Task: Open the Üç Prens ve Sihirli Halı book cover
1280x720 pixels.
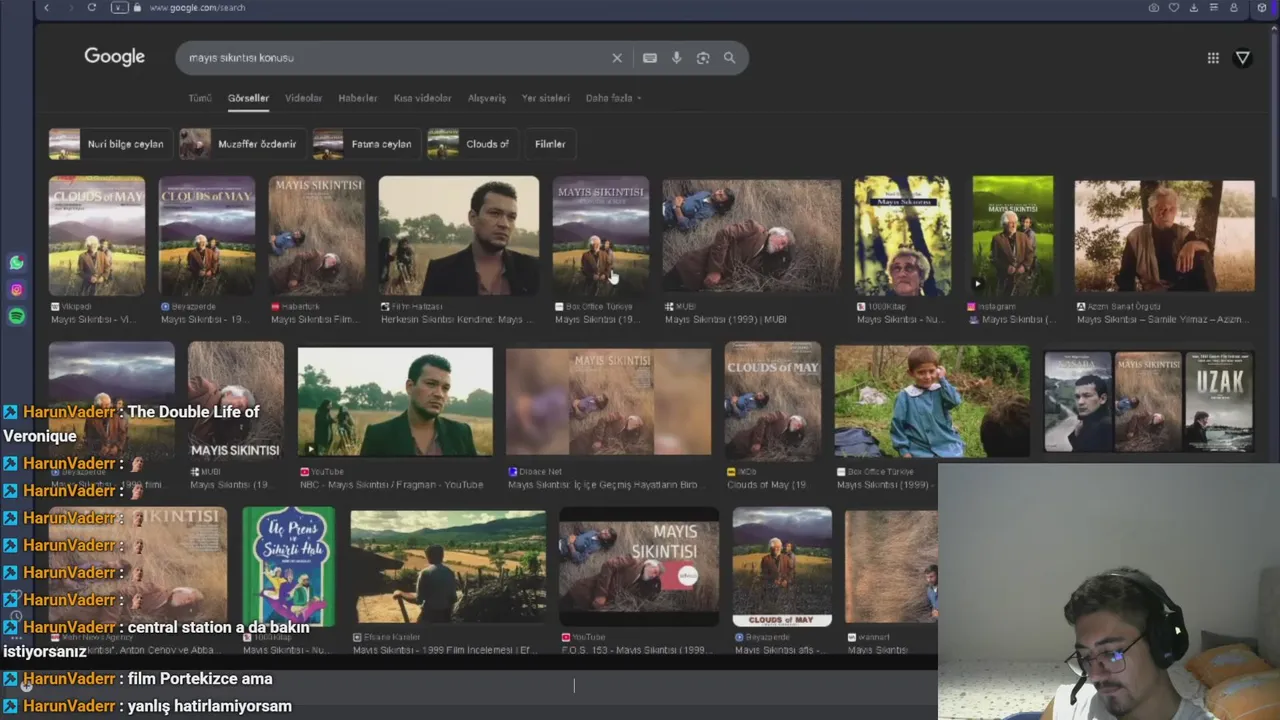Action: pyautogui.click(x=288, y=567)
